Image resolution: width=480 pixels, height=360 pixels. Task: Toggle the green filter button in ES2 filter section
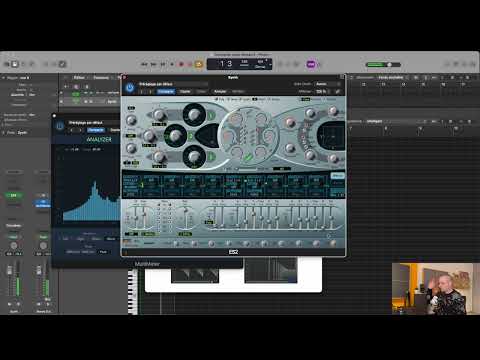pyautogui.click(x=248, y=157)
